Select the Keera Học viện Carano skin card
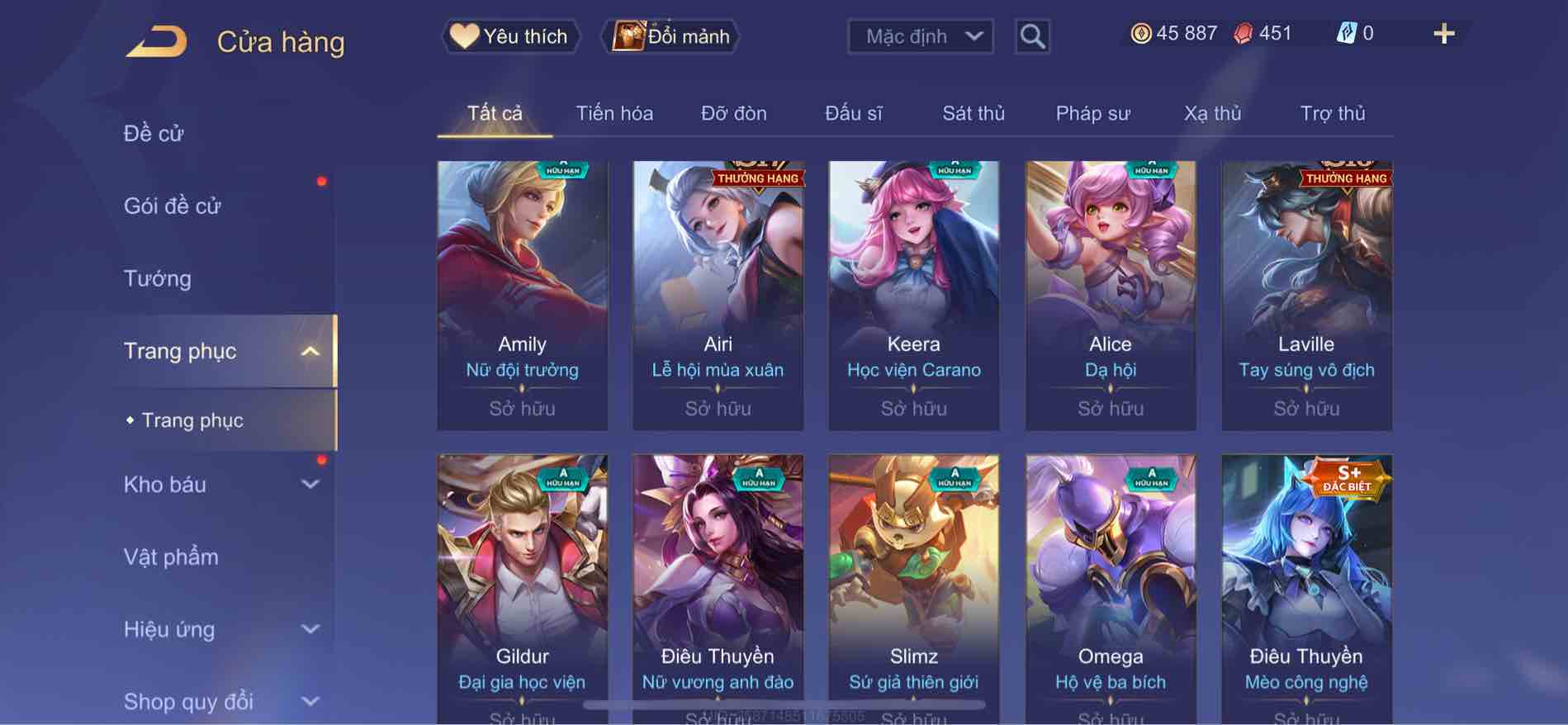 [914, 296]
